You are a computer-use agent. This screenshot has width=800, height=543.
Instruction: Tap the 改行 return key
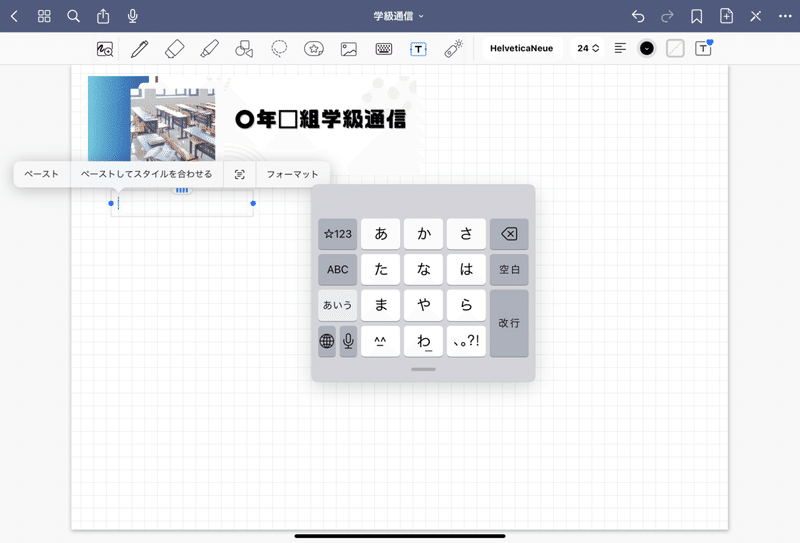(x=509, y=323)
